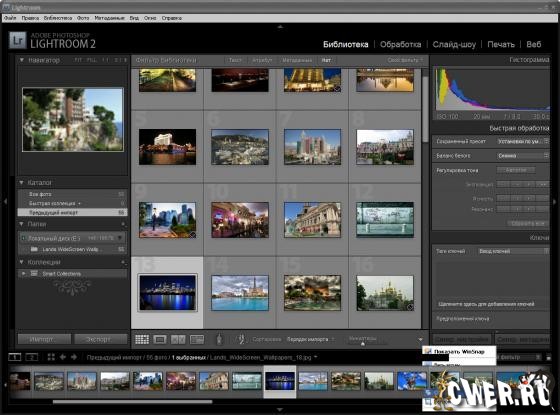Collapse the Коллекции panel
Screen dimensions: 560x415
coord(21,262)
